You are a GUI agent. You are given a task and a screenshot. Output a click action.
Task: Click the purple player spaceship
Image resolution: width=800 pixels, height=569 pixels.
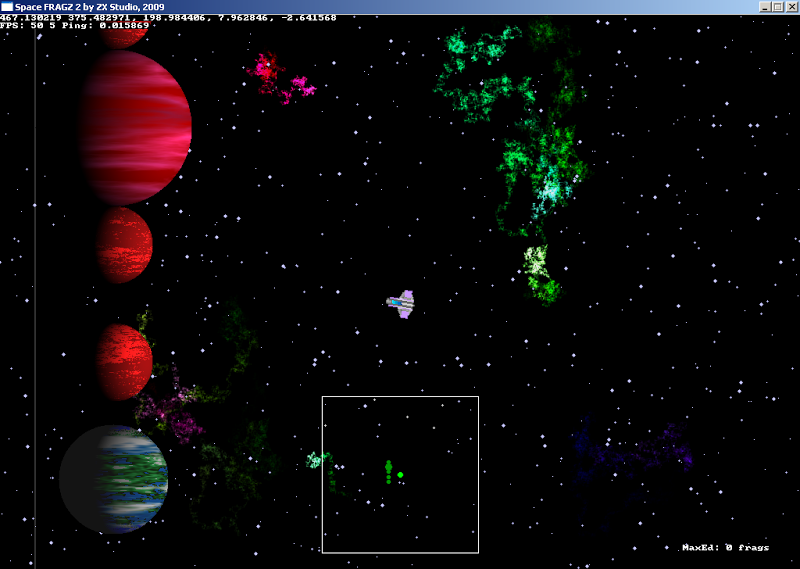click(401, 304)
